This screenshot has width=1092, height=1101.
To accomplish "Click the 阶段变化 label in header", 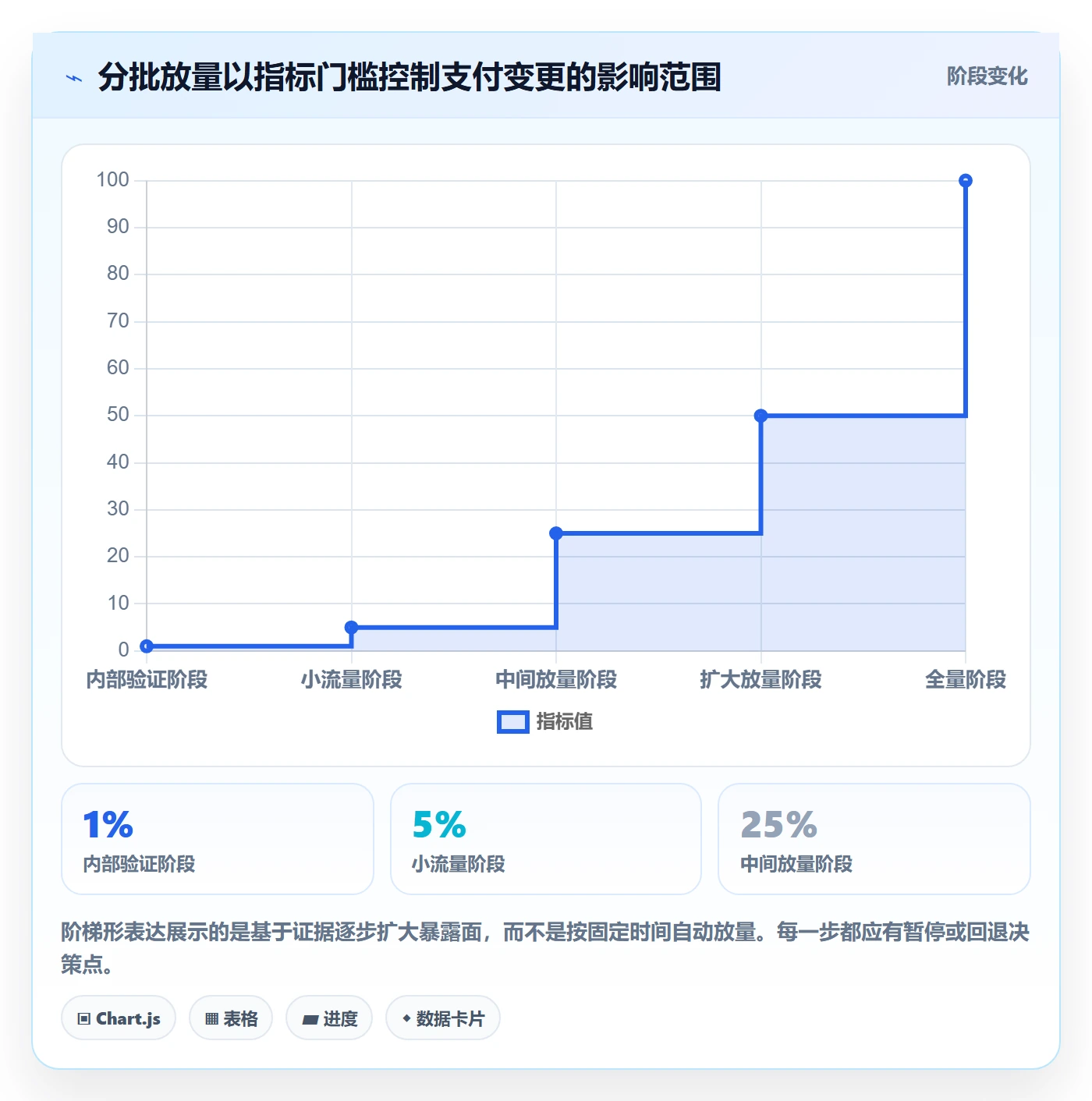I will coord(987,76).
